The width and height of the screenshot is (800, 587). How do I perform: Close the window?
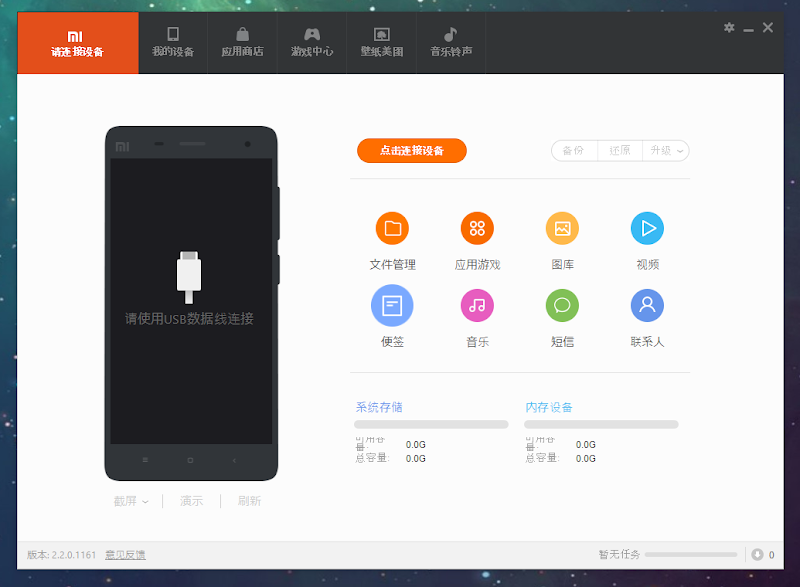pos(768,28)
